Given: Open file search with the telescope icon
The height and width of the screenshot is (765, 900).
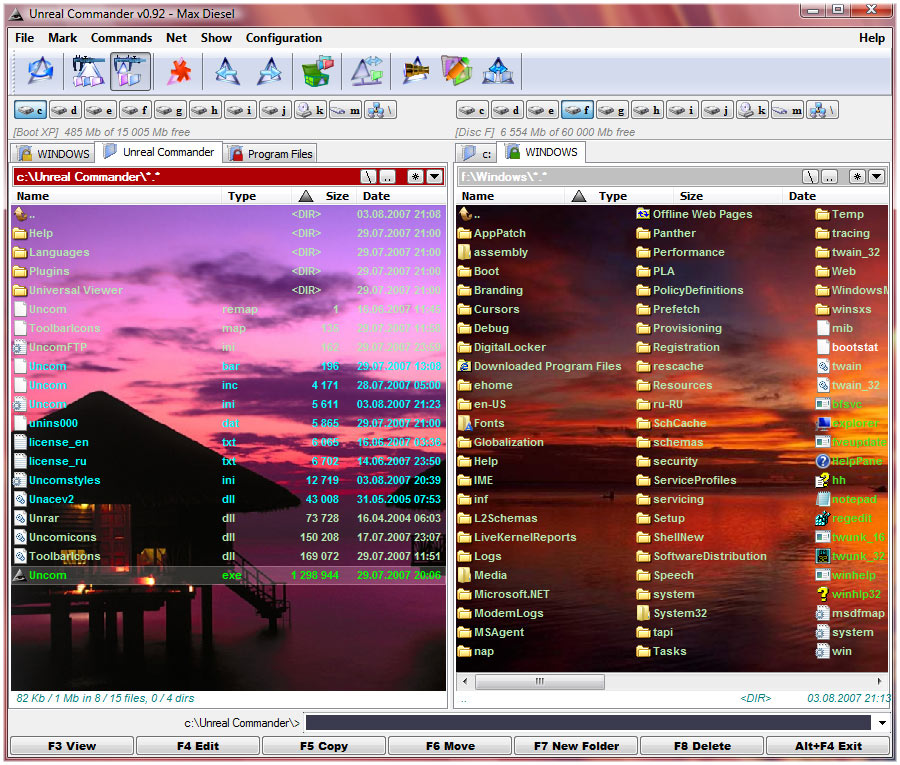Looking at the screenshot, I should [416, 71].
